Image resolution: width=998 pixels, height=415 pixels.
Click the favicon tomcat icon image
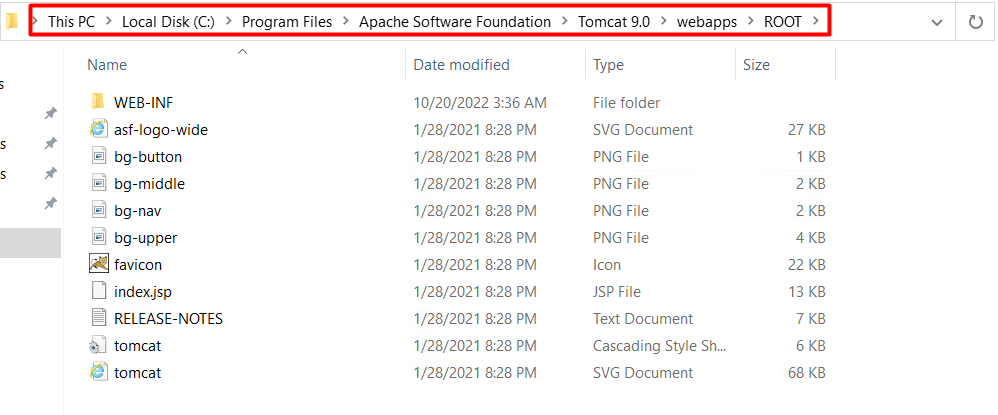pos(98,264)
